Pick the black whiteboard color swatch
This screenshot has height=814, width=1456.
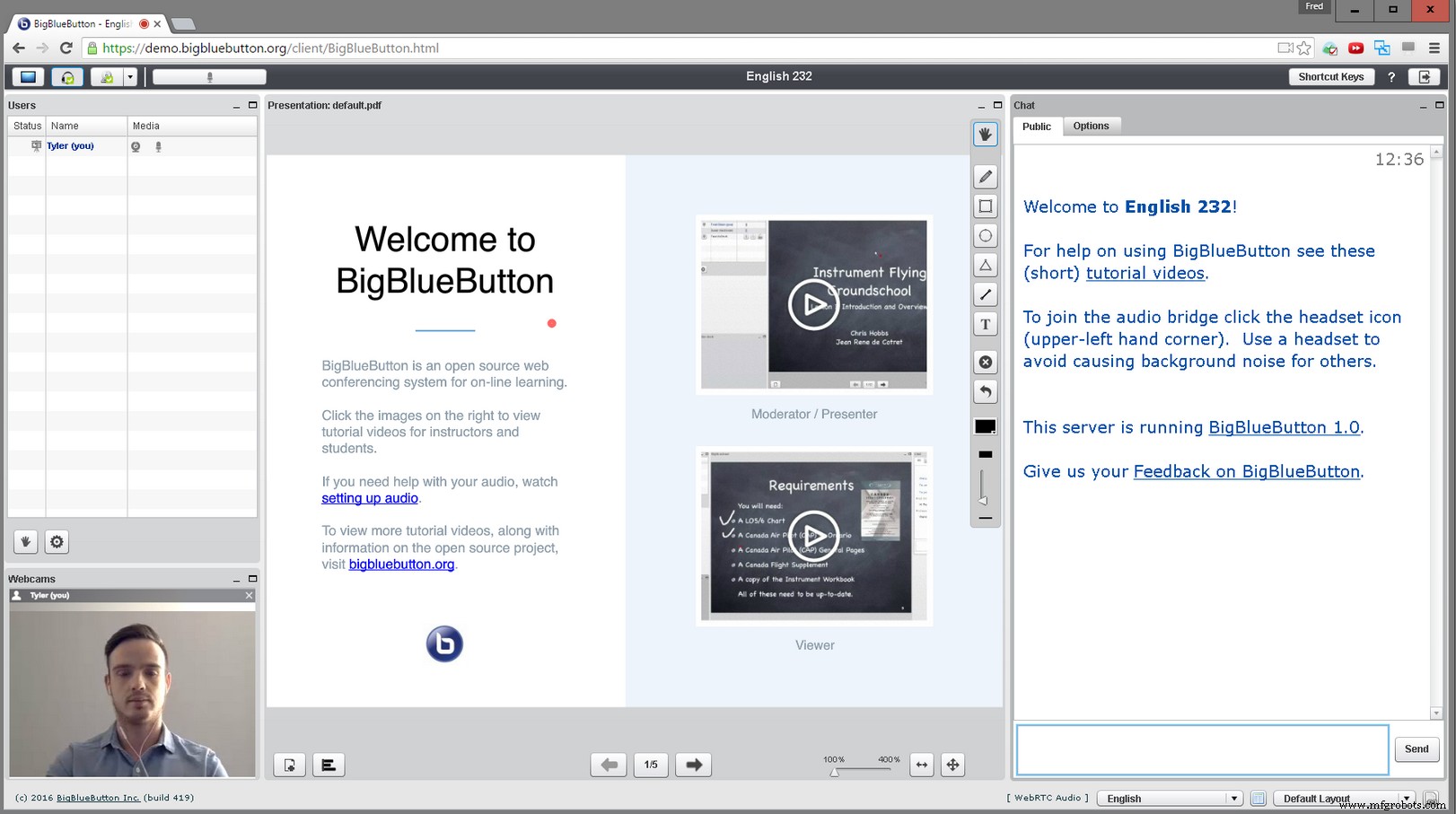click(x=985, y=426)
